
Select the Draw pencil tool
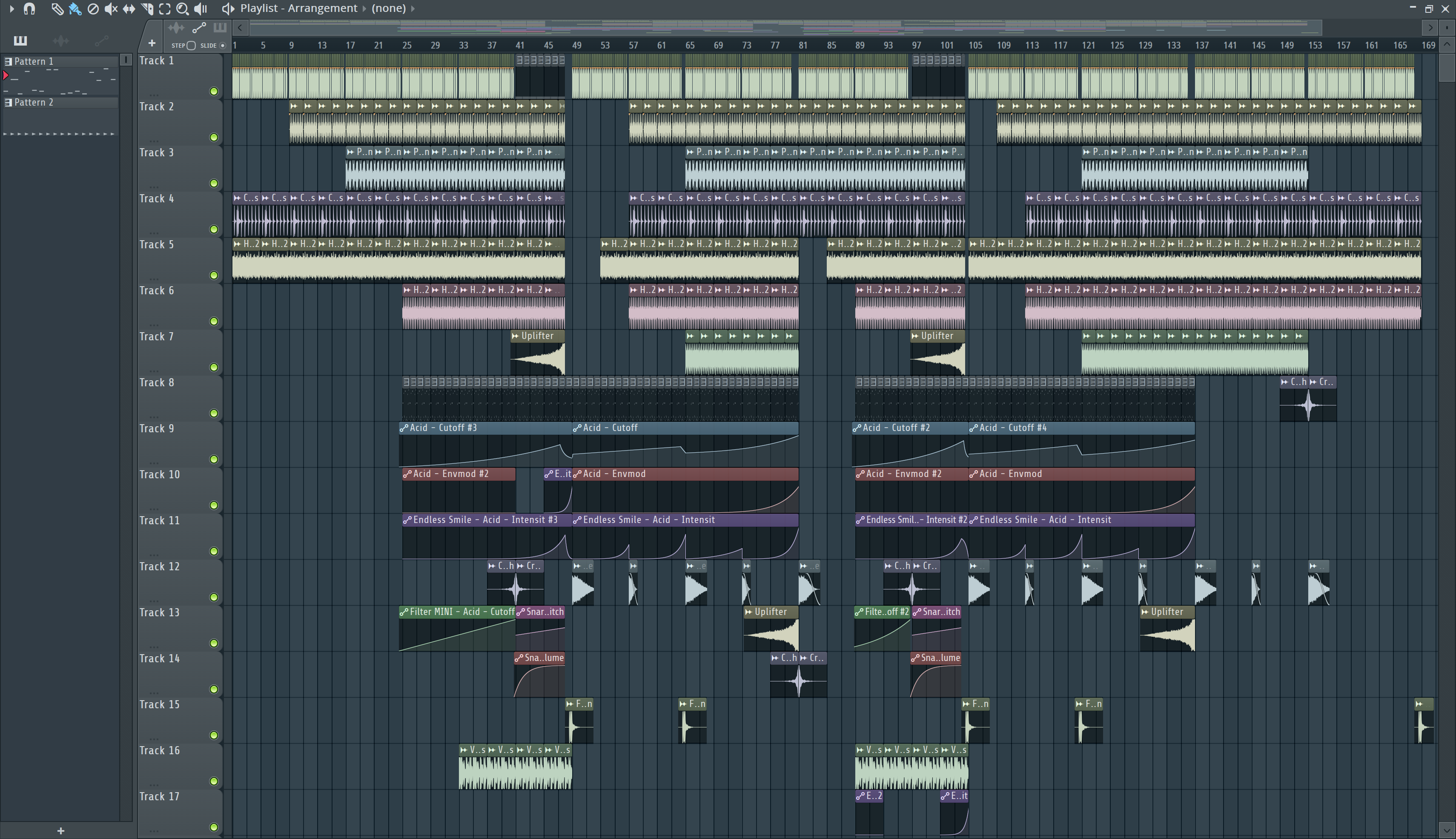[57, 9]
